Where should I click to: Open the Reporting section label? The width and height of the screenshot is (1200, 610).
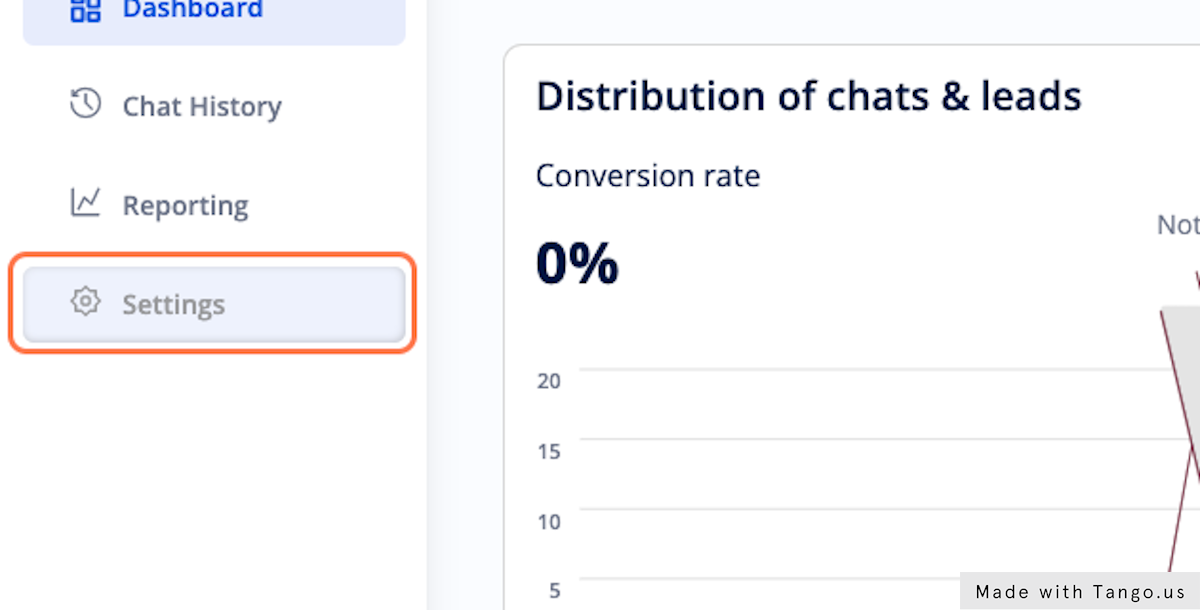click(185, 205)
